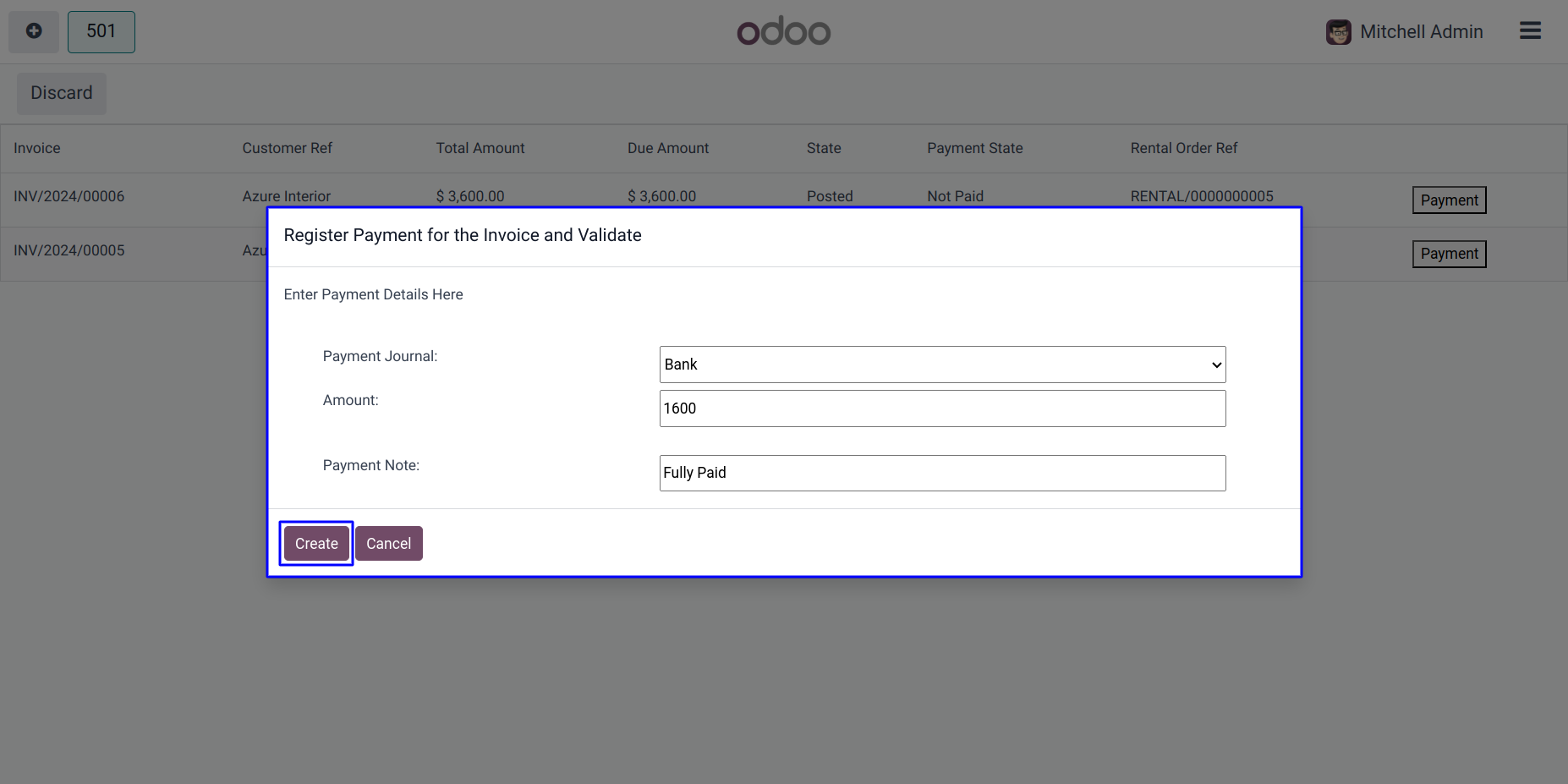Select the order tab labeled 501
This screenshot has height=784, width=1568.
click(x=101, y=31)
